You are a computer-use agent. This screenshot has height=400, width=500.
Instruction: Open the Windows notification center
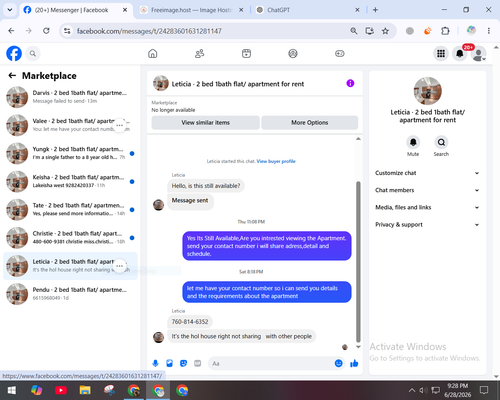coord(484,390)
